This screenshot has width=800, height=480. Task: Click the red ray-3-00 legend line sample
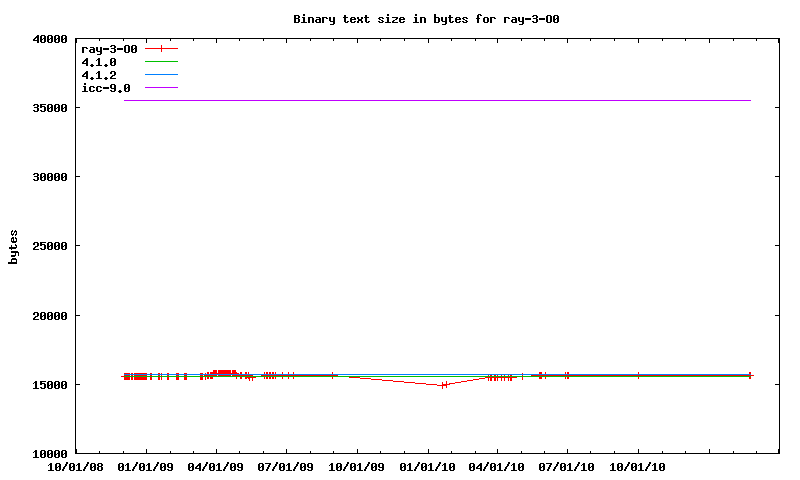coord(161,49)
